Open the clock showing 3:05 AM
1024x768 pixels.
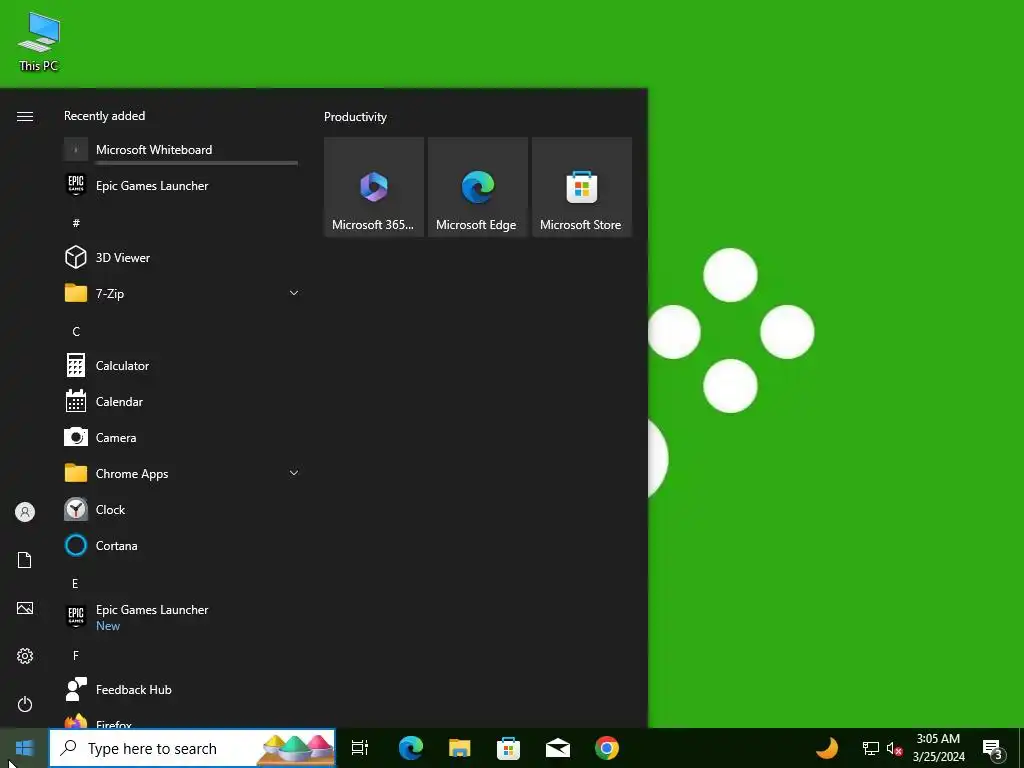(938, 748)
